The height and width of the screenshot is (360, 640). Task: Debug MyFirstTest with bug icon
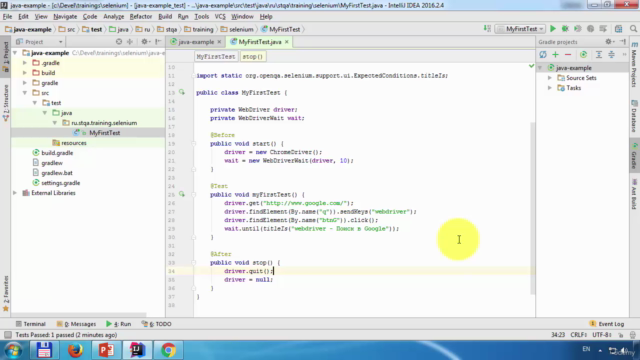(x=565, y=29)
